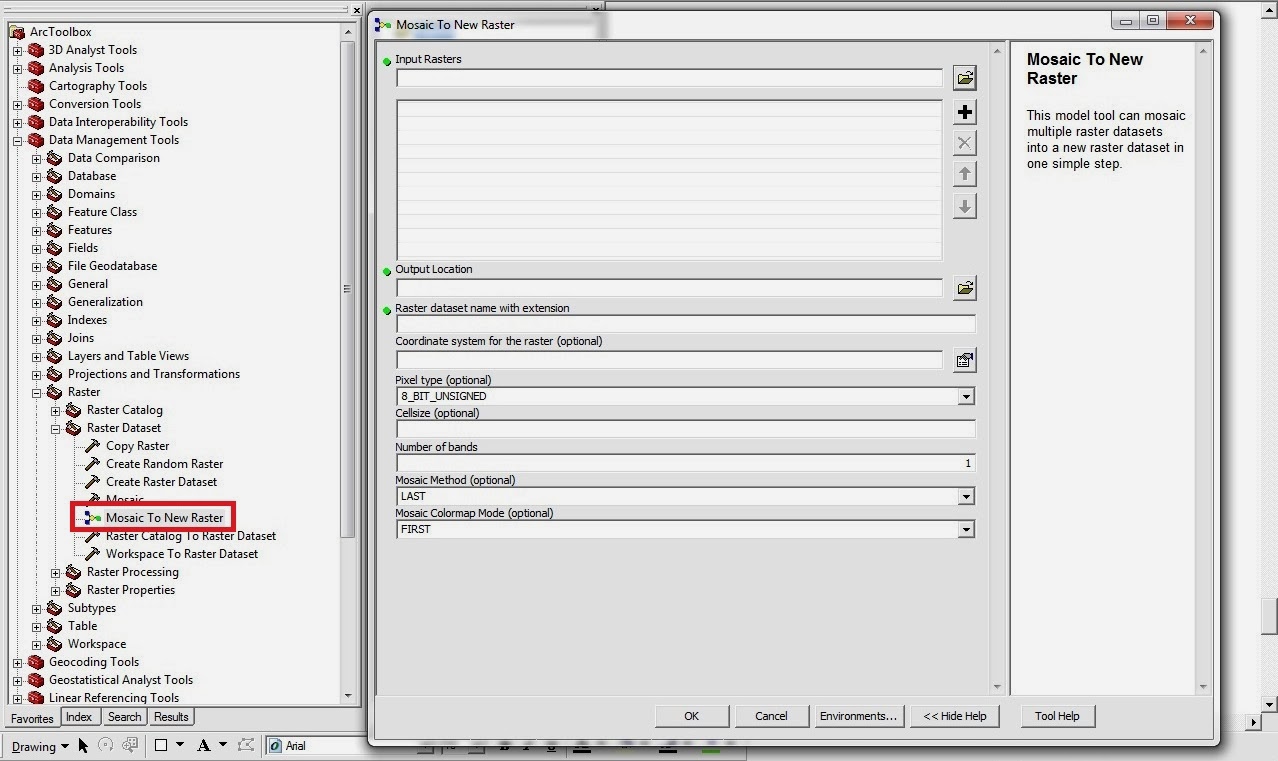Select Linear Referencing Tools entry
Image resolution: width=1278 pixels, height=761 pixels.
pos(114,698)
